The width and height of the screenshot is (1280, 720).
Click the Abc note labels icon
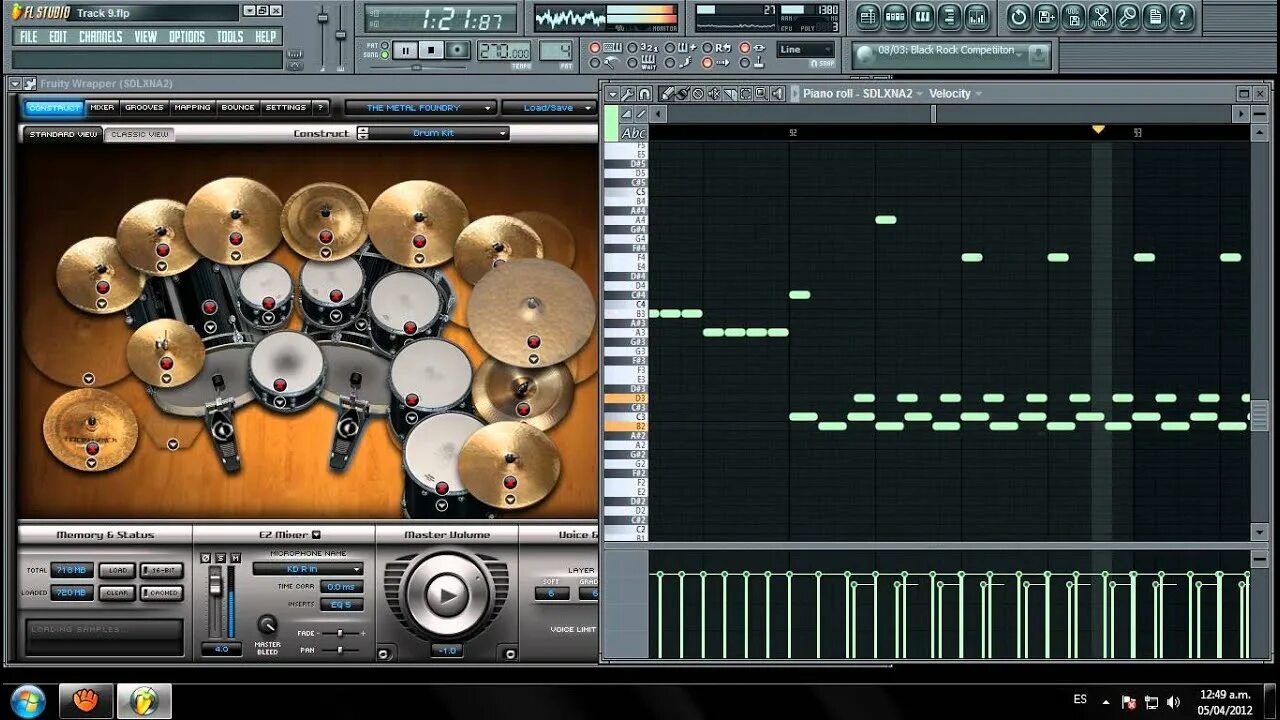pyautogui.click(x=633, y=133)
